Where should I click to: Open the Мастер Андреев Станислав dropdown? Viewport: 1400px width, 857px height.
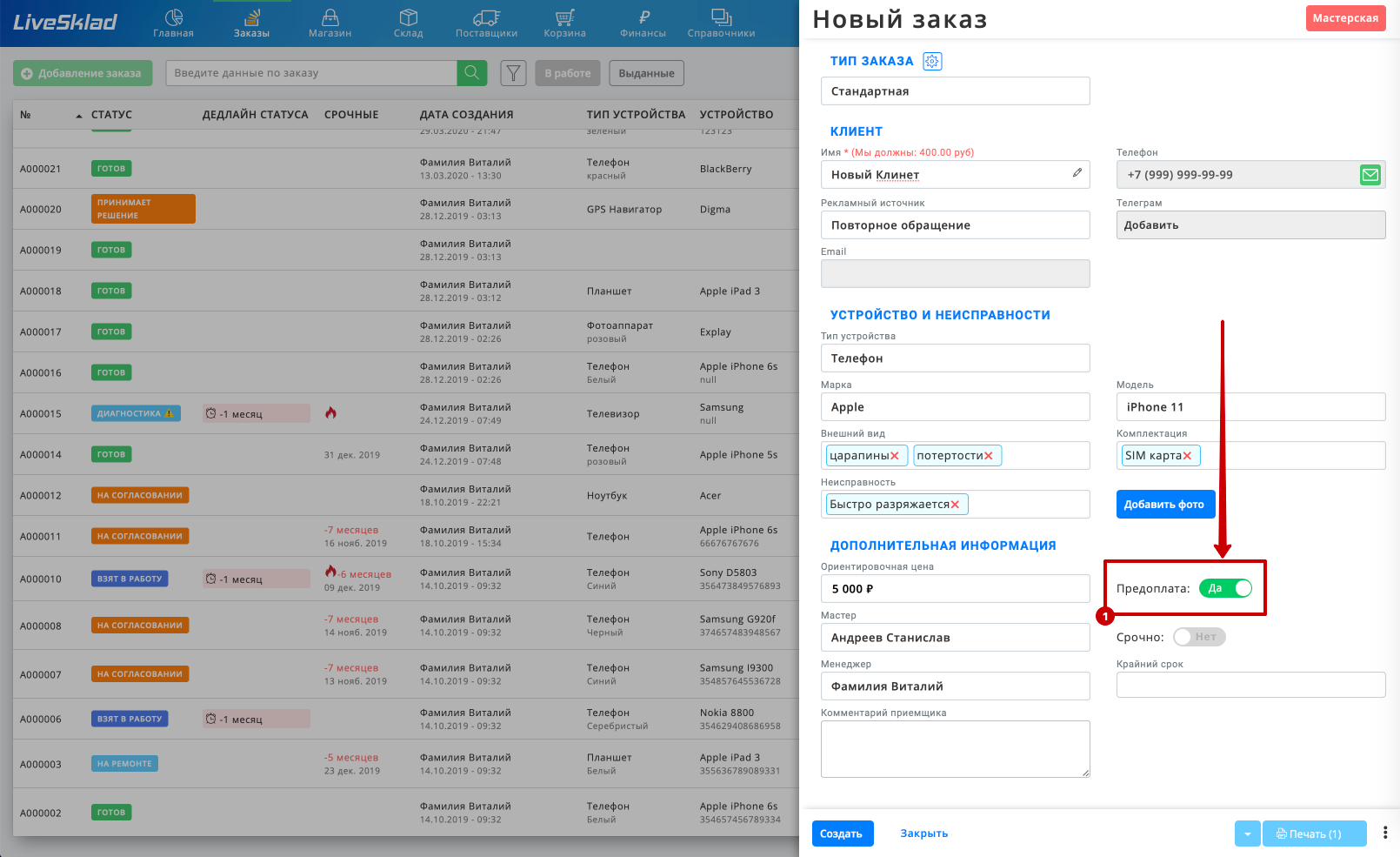pyautogui.click(x=955, y=638)
